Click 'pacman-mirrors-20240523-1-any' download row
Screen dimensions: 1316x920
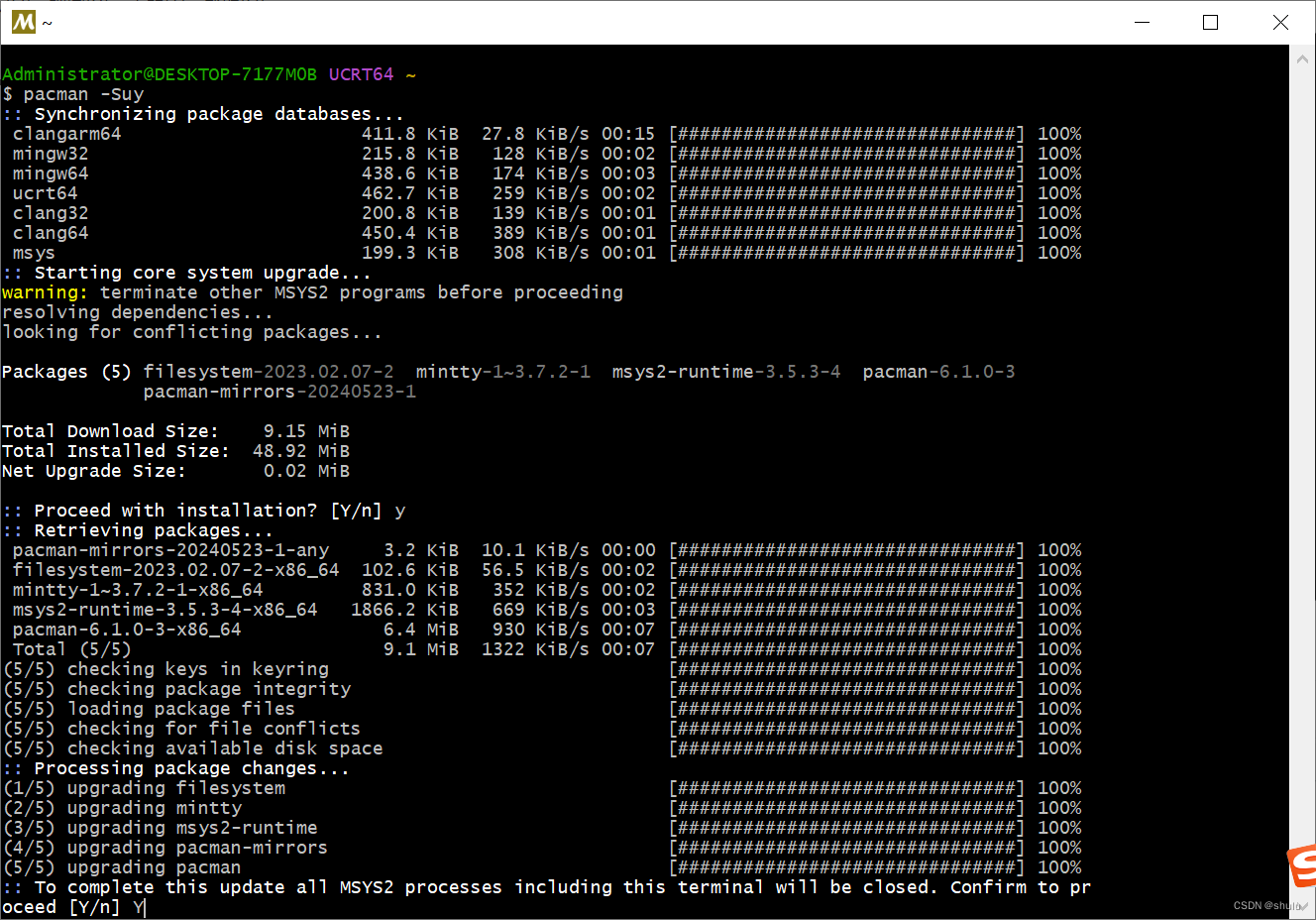point(547,550)
